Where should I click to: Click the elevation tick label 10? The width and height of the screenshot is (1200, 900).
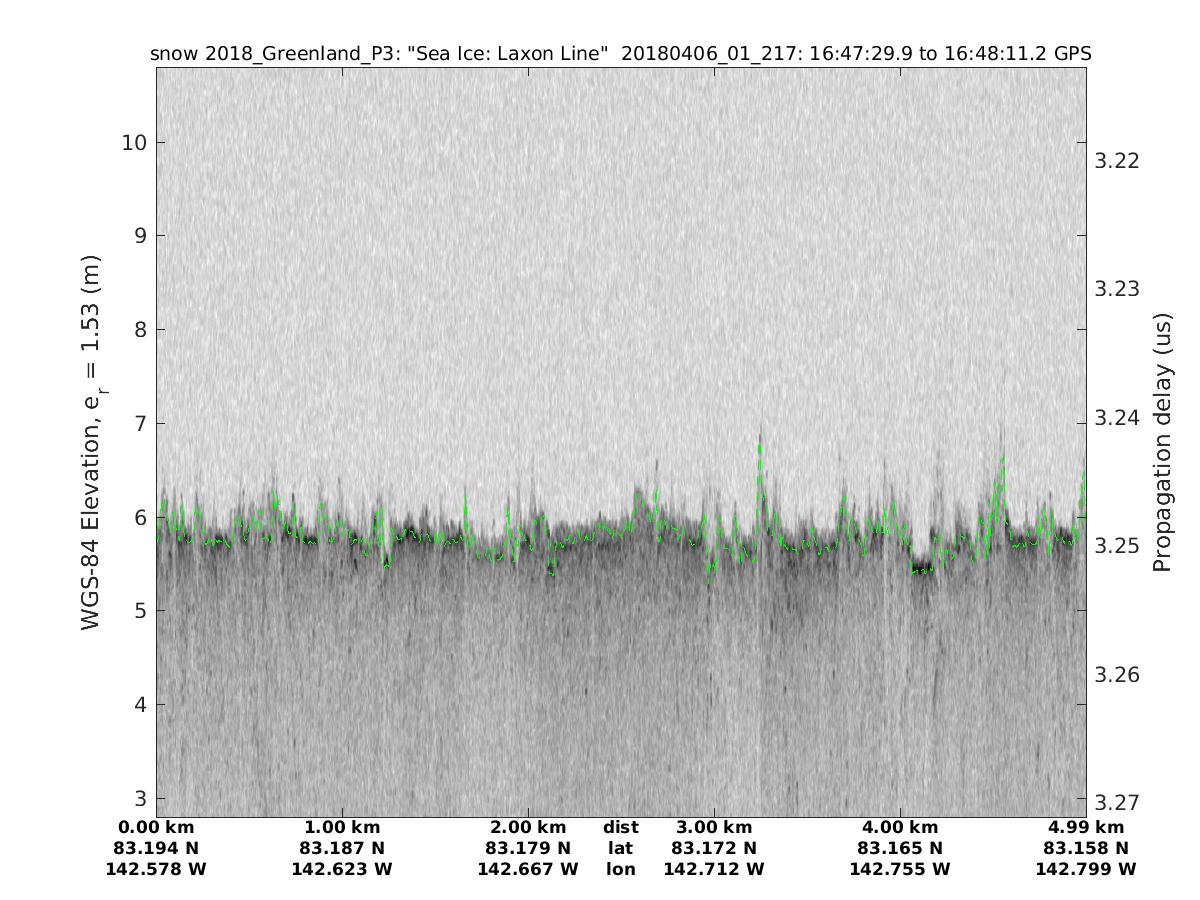click(x=134, y=143)
